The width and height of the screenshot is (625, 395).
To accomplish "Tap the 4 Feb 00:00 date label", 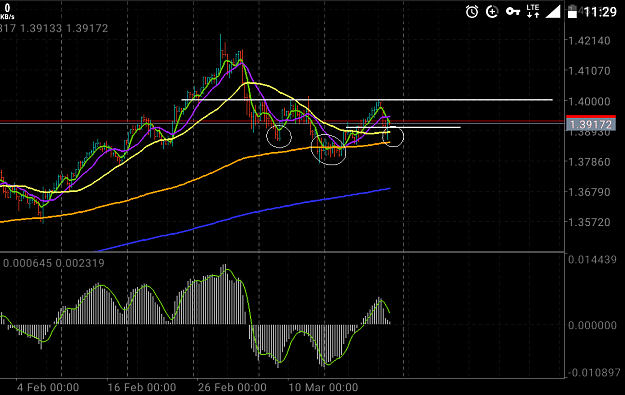I will tap(48, 387).
